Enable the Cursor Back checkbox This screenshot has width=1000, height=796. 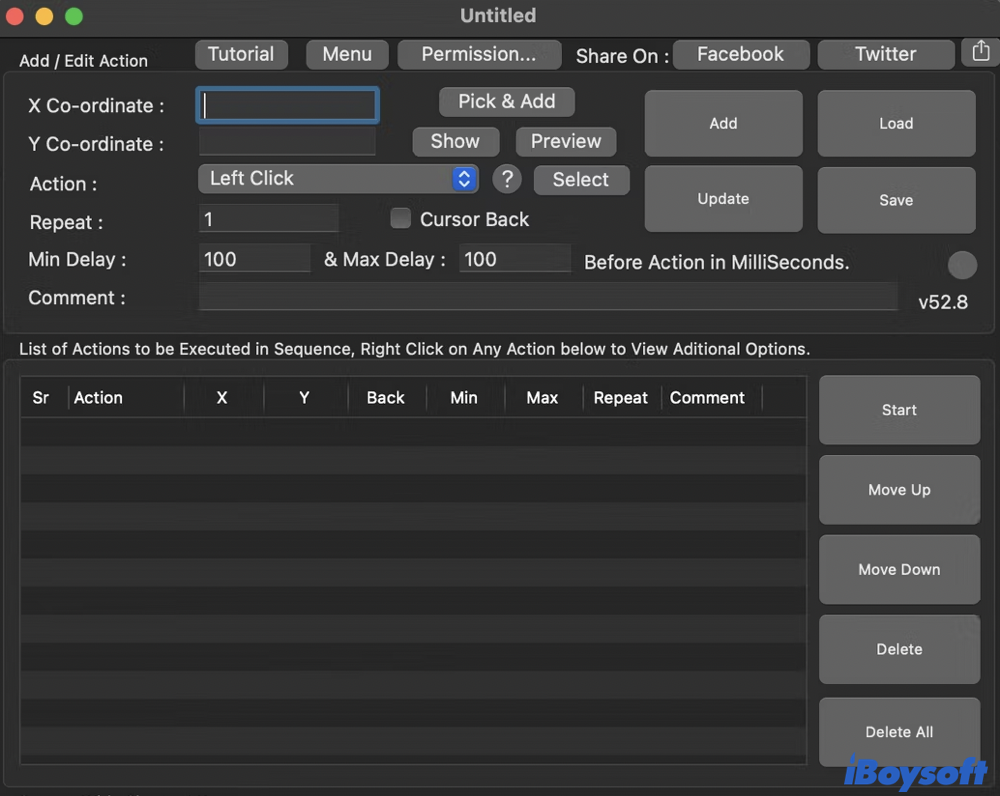(x=401, y=219)
